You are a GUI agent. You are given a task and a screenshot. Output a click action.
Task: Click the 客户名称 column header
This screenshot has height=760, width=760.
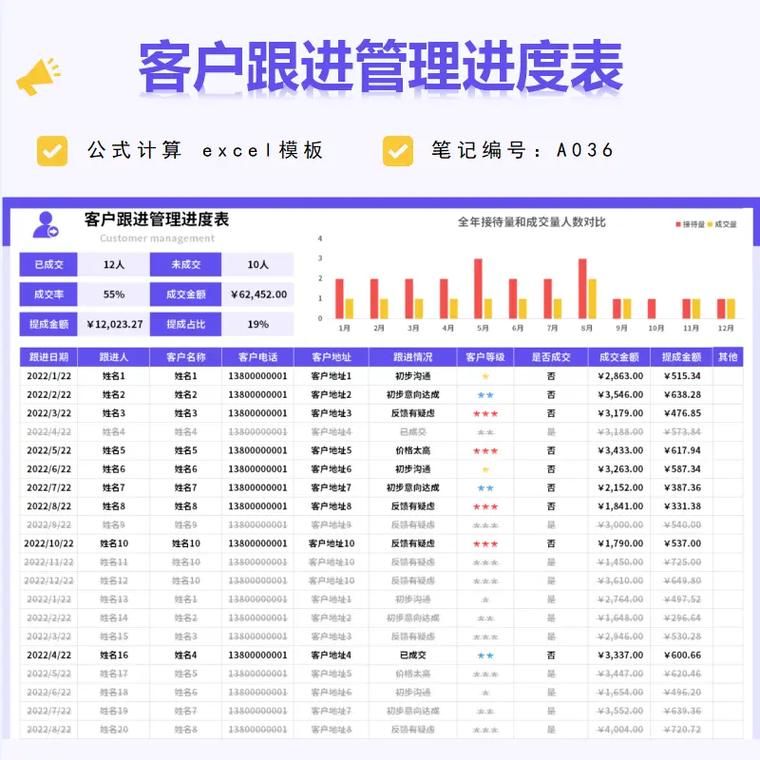[186, 357]
